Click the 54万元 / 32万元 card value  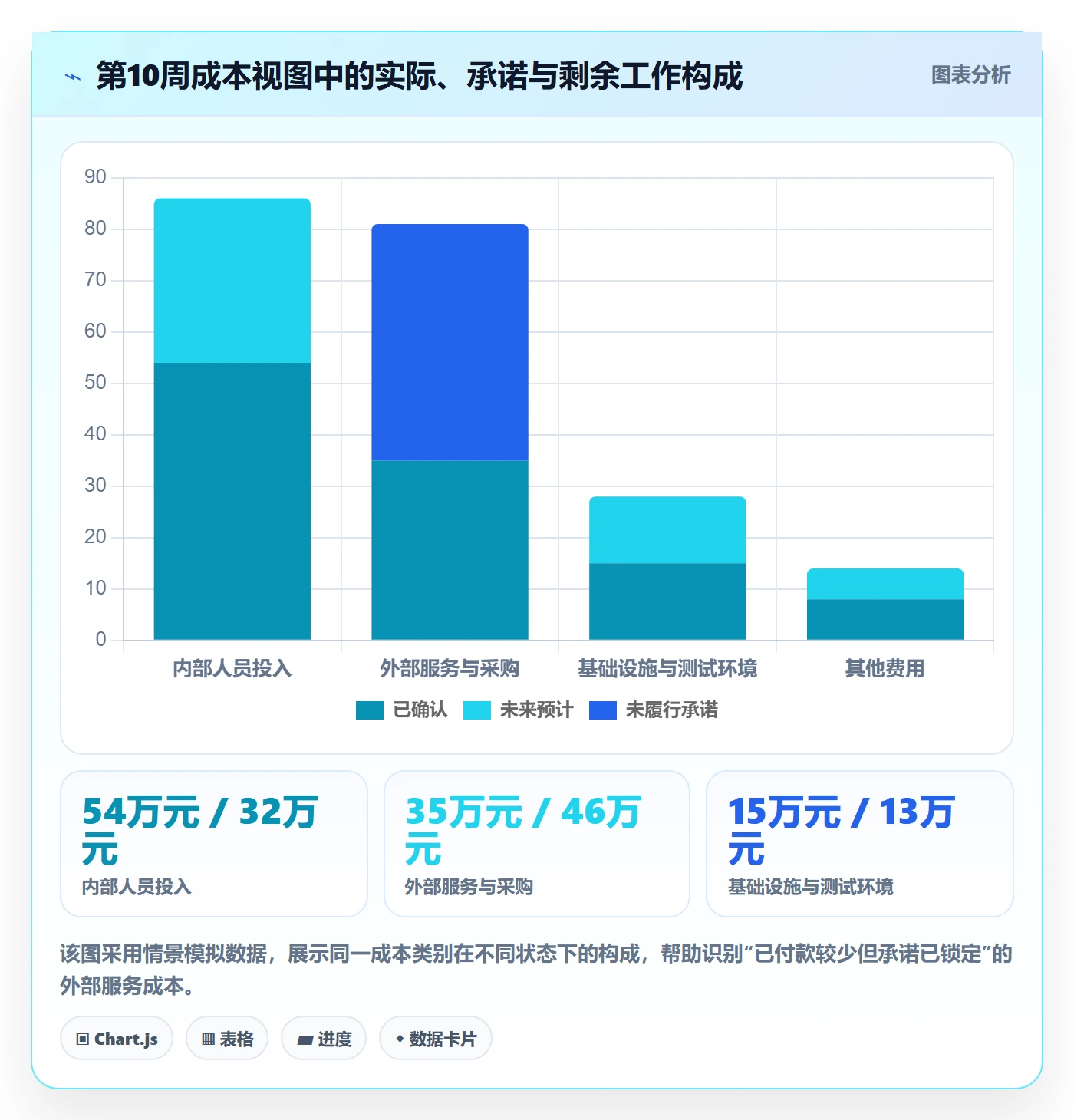coord(199,831)
